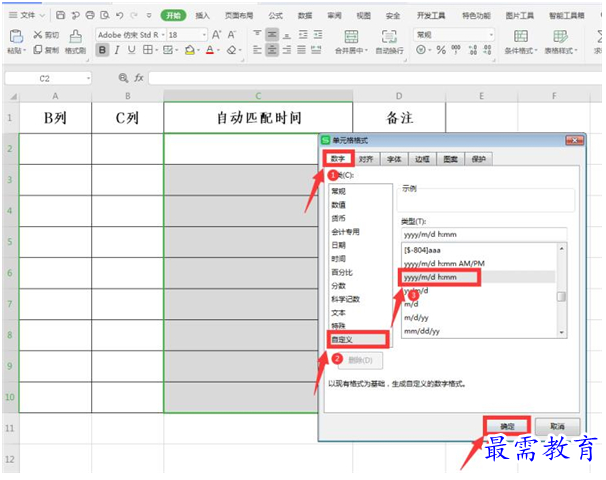Click the eraser clear-format icon

point(231,50)
